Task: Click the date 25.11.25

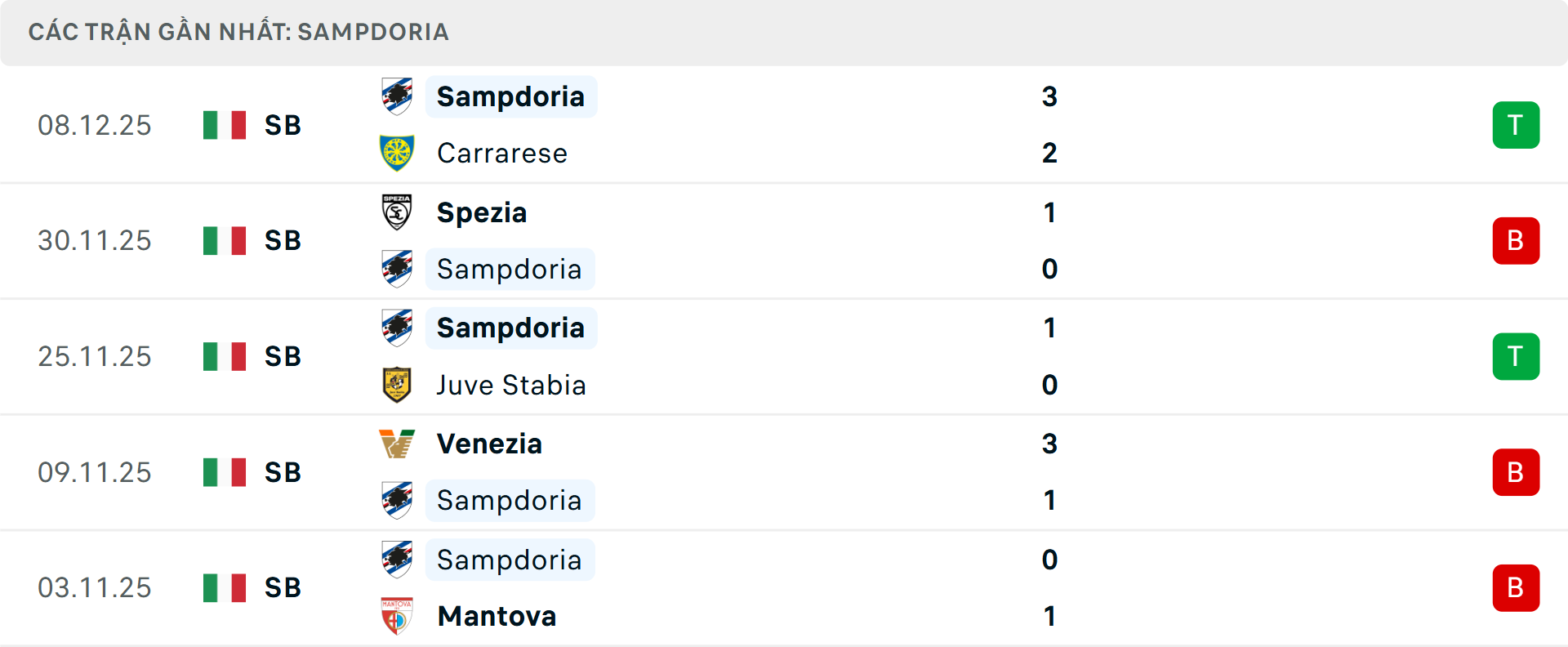Action: (x=95, y=355)
